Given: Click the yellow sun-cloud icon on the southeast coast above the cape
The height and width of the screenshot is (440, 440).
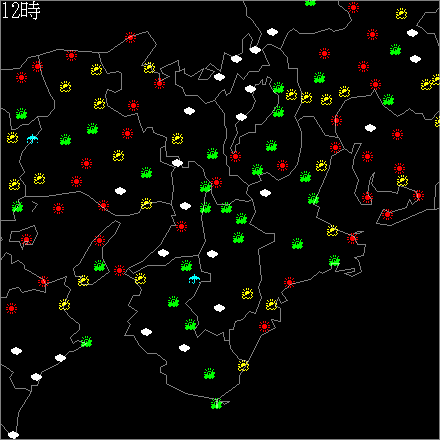Looking at the screenshot, I should pyautogui.click(x=243, y=366).
